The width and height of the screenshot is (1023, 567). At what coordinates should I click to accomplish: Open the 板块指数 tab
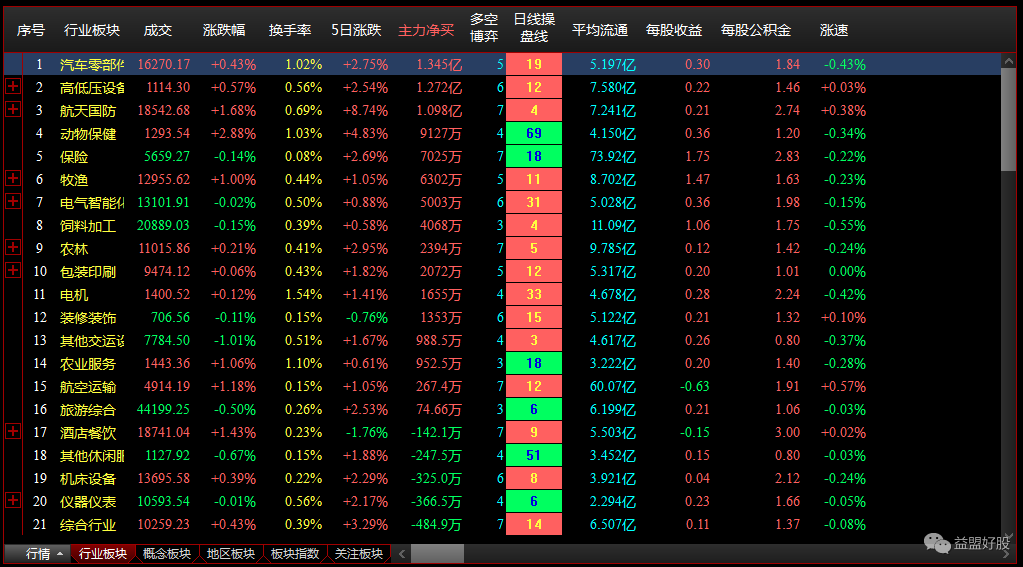(294, 554)
